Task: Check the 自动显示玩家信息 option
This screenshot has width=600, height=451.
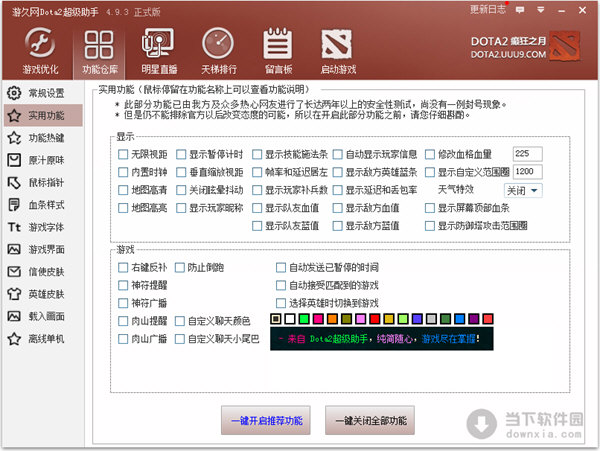Action: (337, 155)
